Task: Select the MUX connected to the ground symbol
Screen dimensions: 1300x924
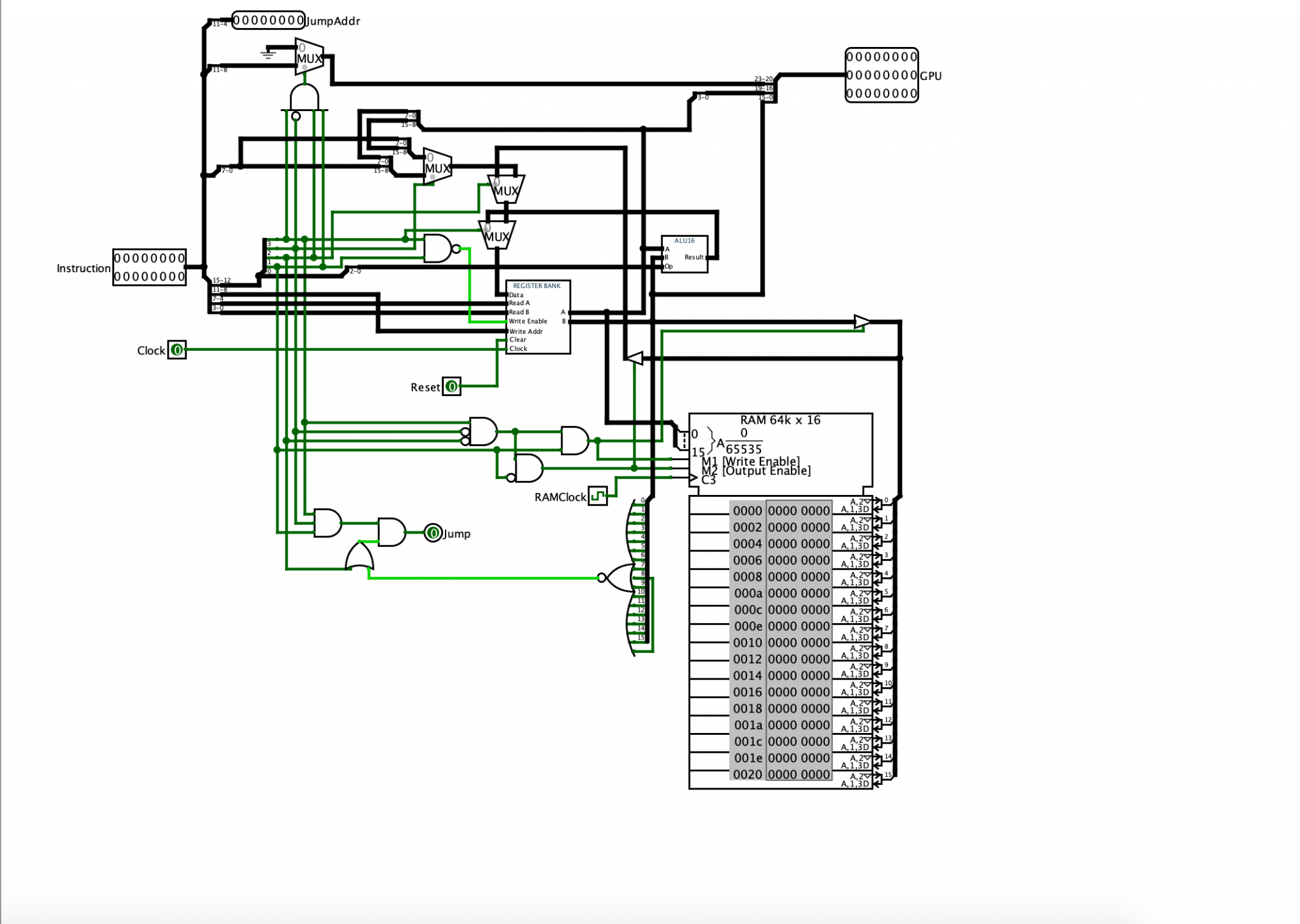Action: pos(309,57)
